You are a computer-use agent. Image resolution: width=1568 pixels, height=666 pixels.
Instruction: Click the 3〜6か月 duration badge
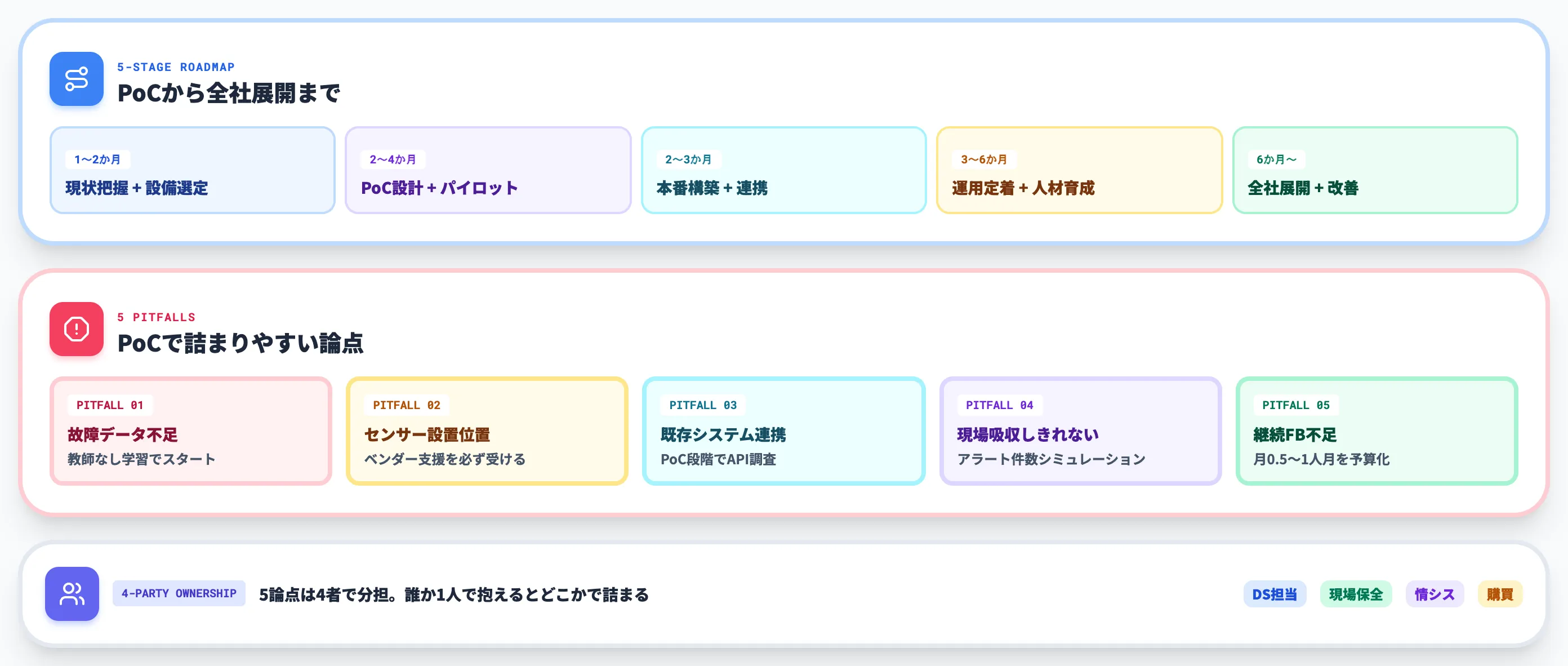[x=983, y=159]
